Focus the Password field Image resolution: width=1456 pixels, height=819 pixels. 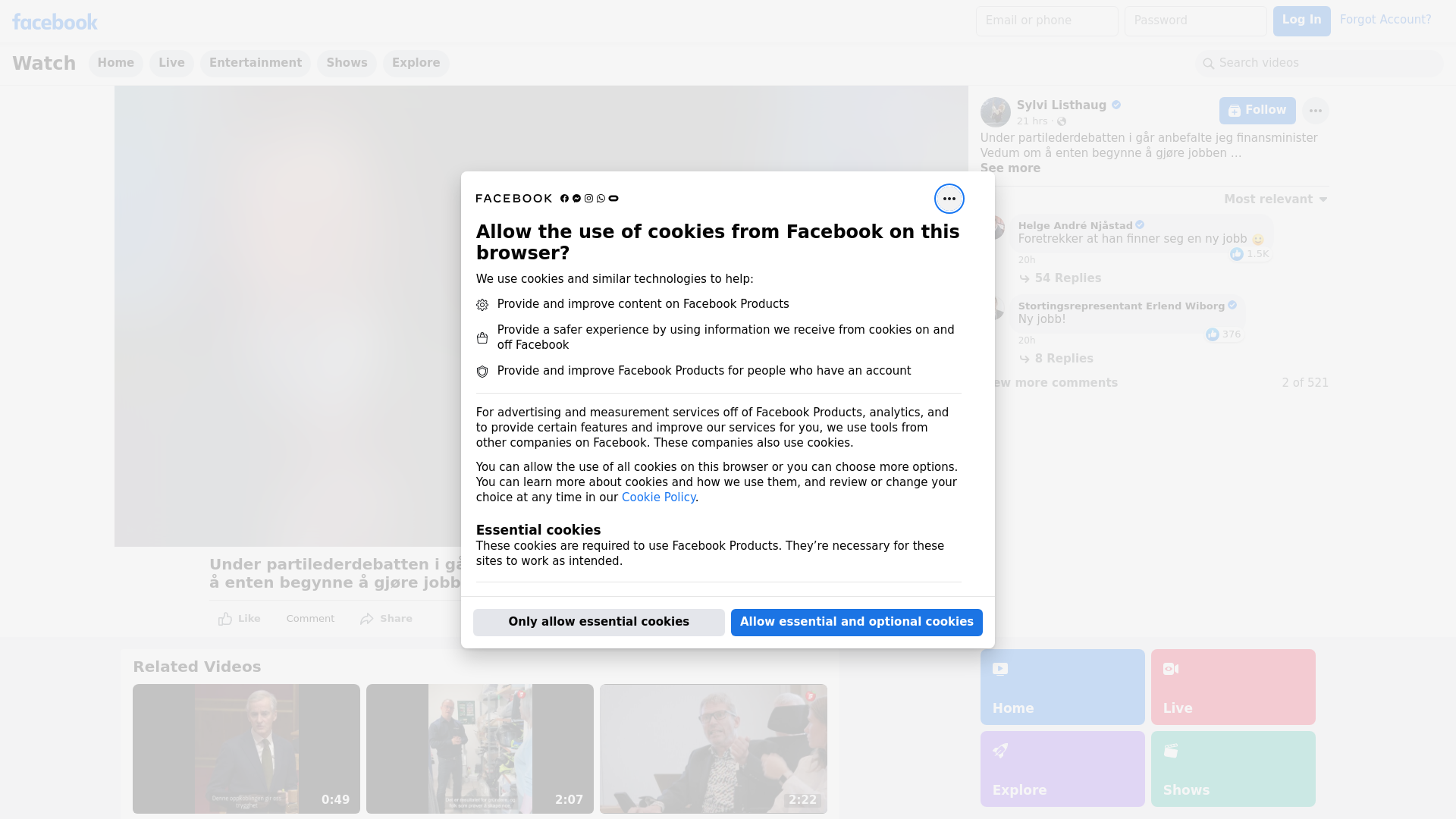1195,20
